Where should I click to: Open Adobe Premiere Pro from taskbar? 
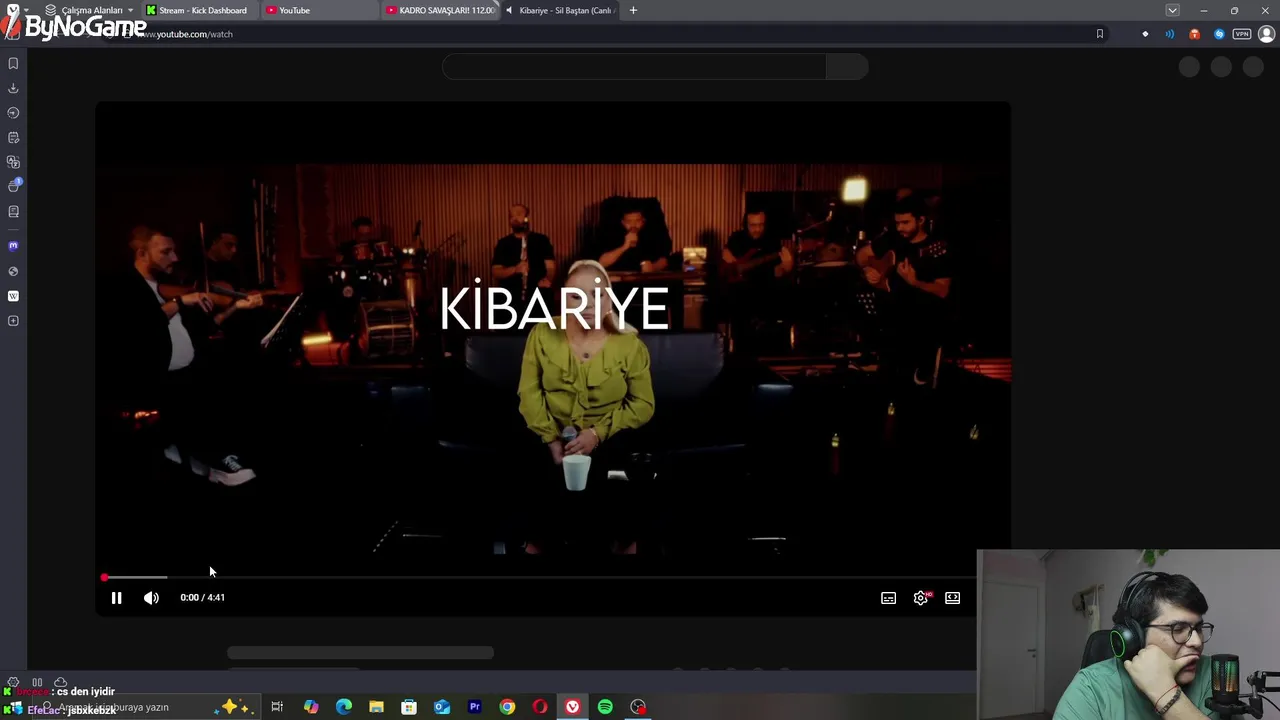[475, 708]
